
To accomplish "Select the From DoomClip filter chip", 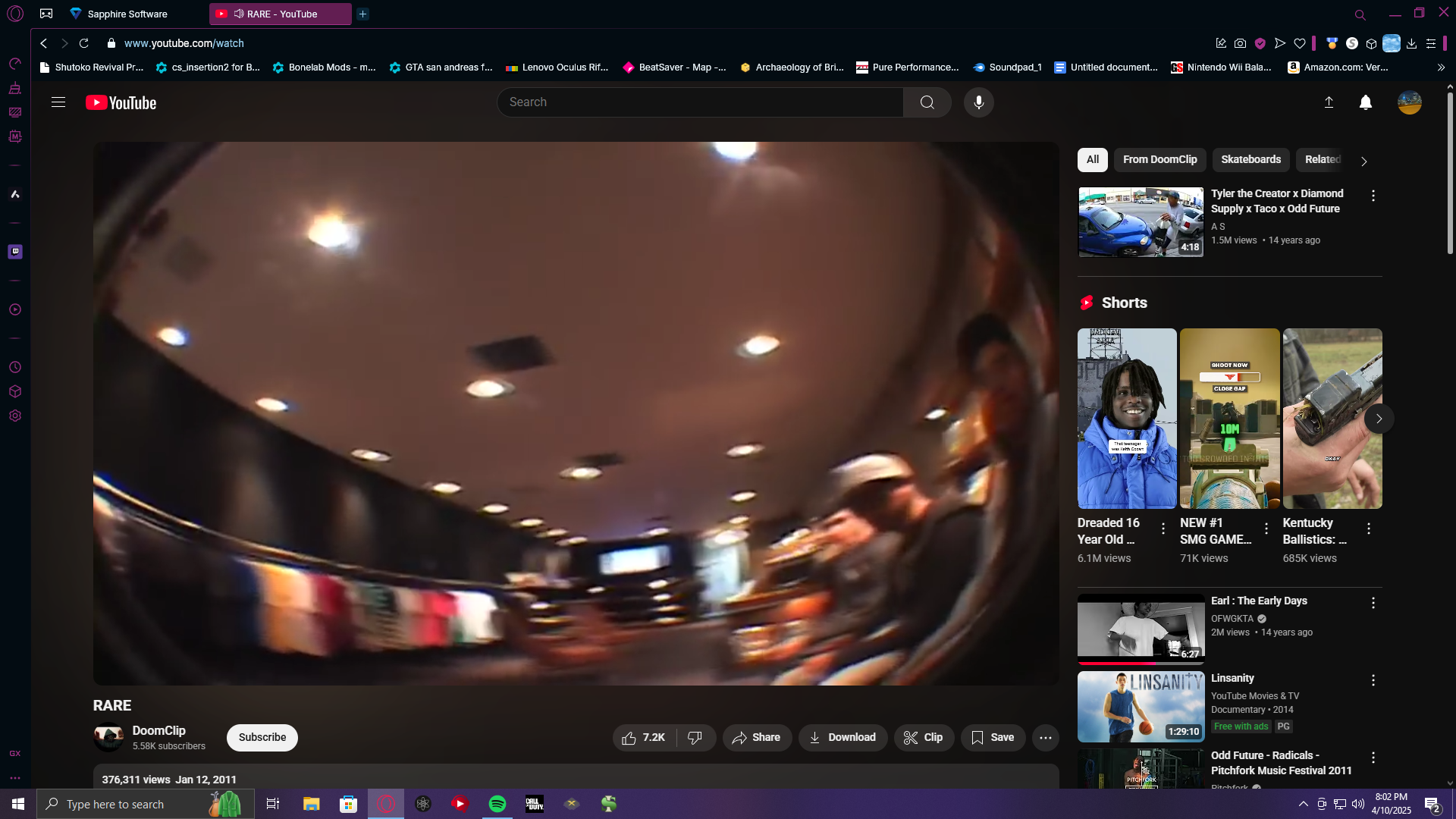I will [x=1159, y=159].
